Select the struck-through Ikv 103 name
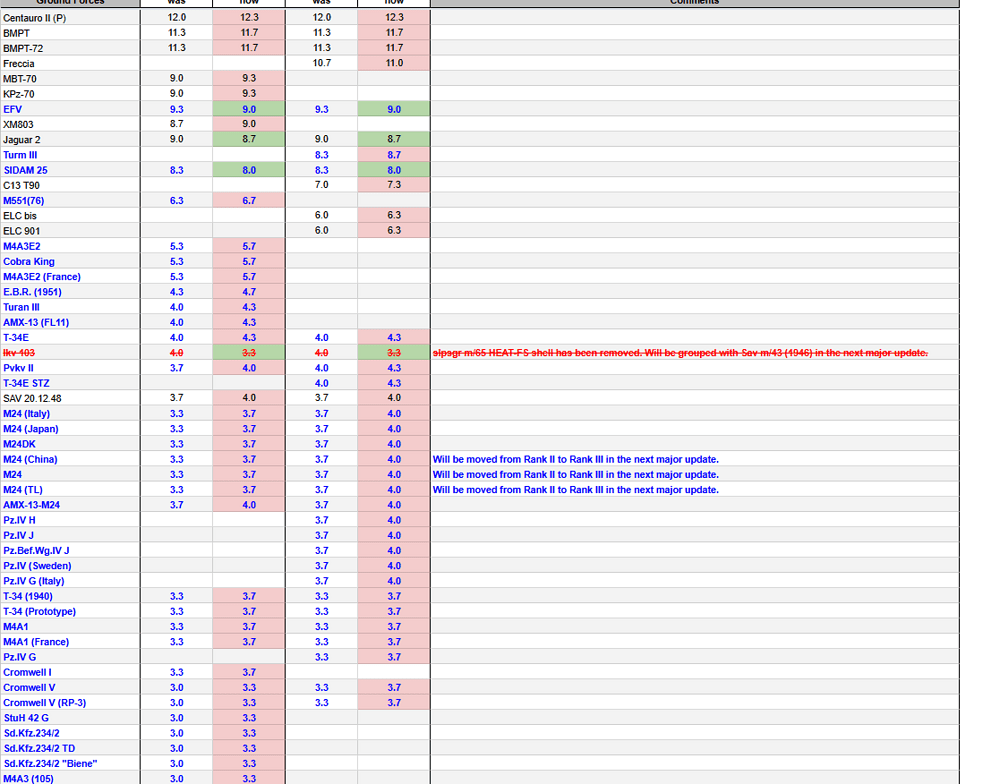1000x784 pixels. coord(19,353)
